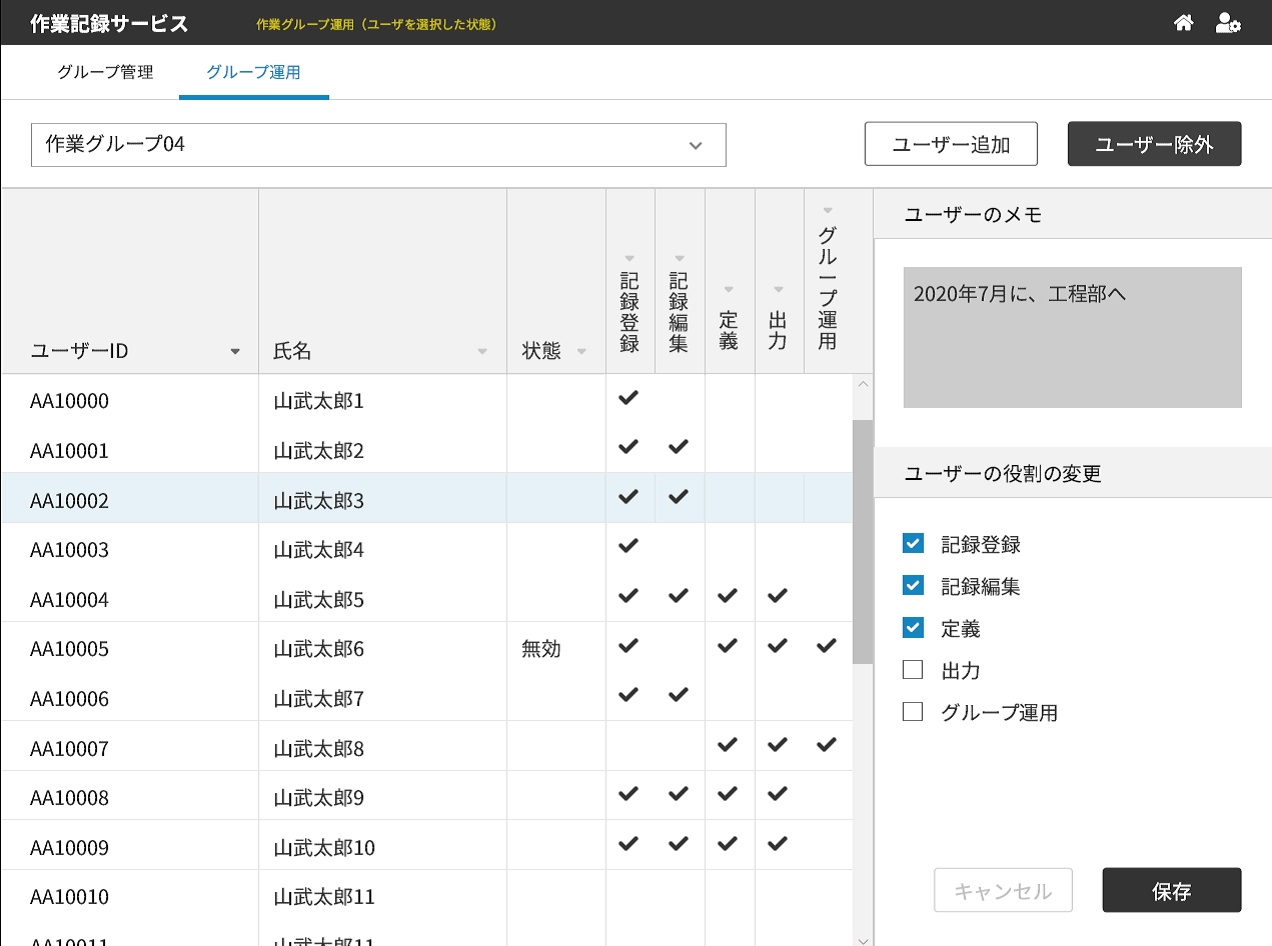Open 定義 column sort arrow

(x=728, y=290)
